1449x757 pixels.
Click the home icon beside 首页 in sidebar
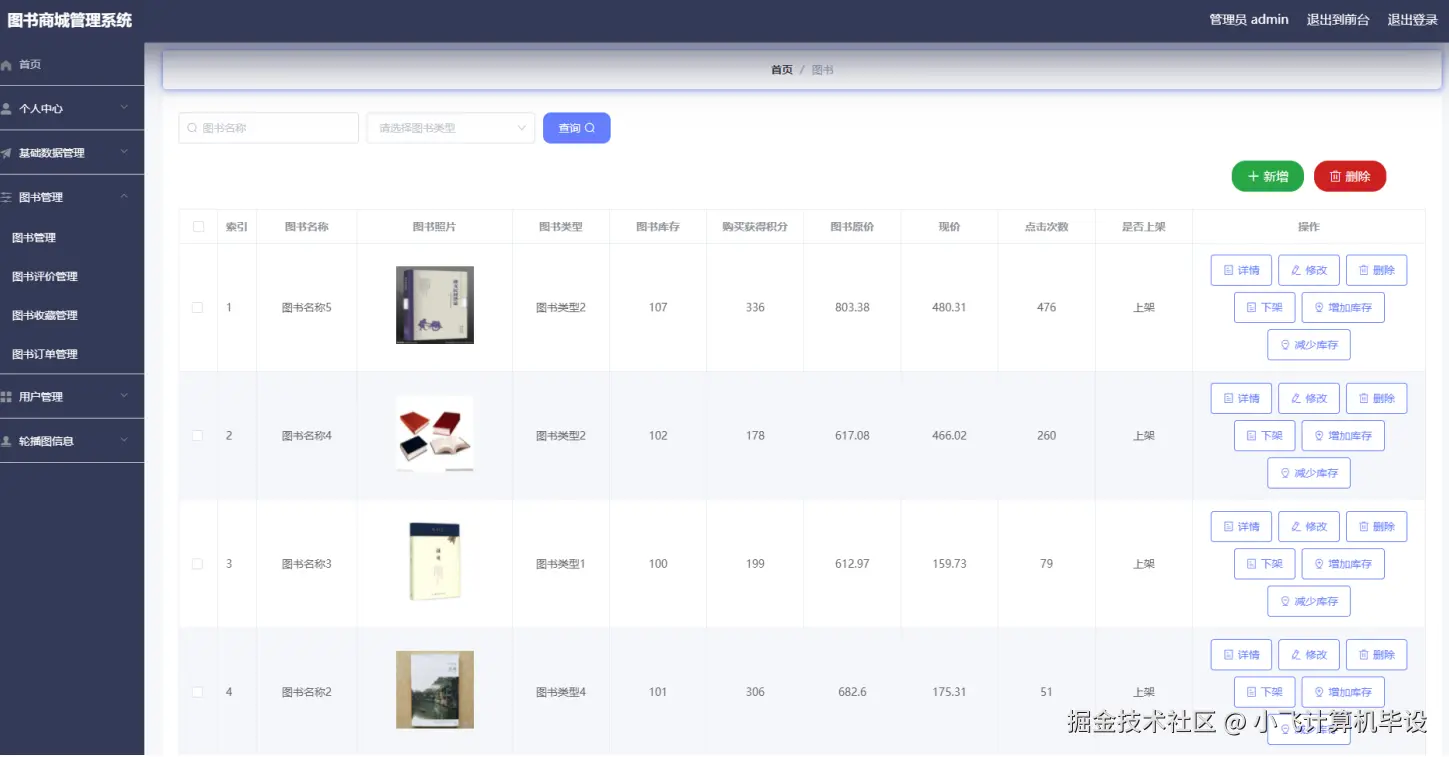pyautogui.click(x=7, y=65)
